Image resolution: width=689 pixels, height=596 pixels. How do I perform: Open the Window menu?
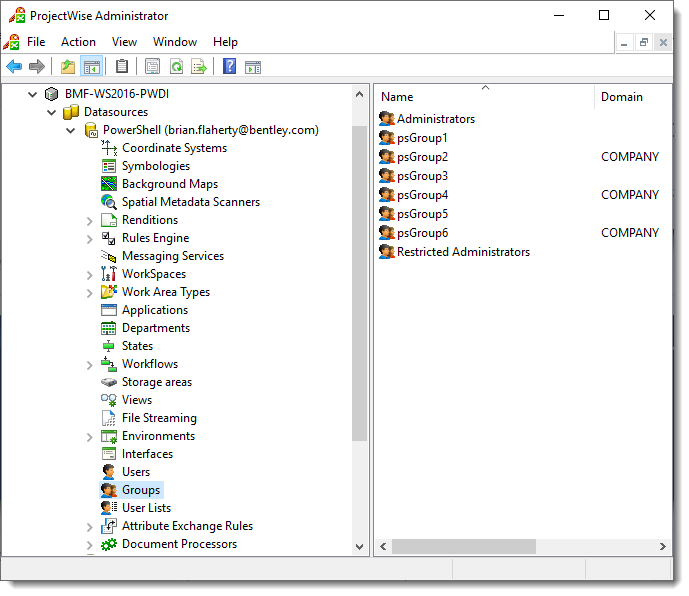(x=175, y=42)
